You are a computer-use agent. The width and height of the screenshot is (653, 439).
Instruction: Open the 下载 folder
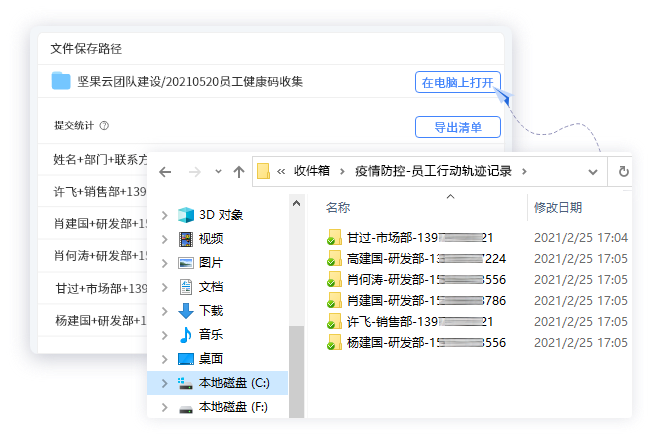pyautogui.click(x=211, y=311)
